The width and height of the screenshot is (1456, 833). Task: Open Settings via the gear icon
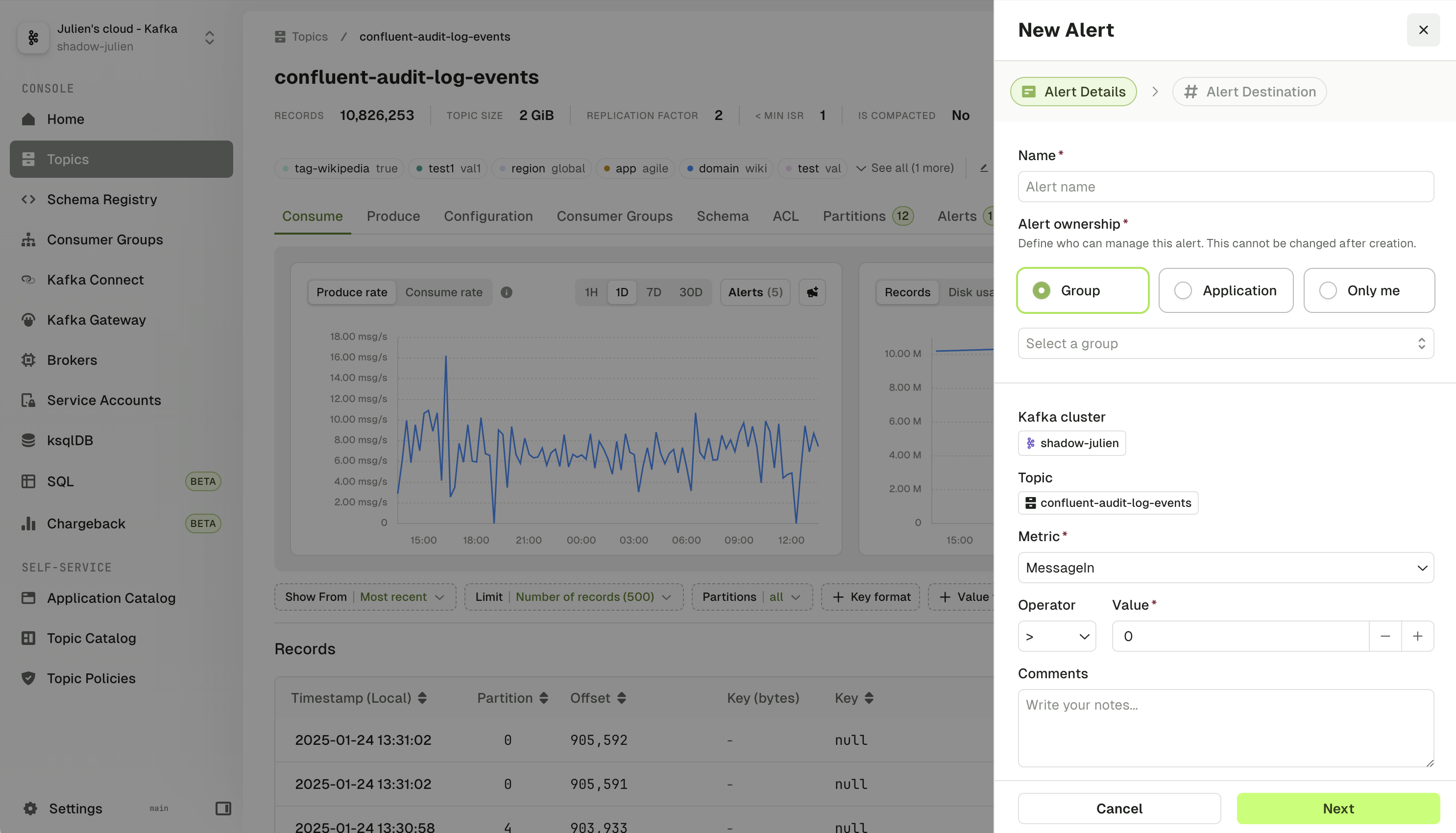tap(30, 808)
